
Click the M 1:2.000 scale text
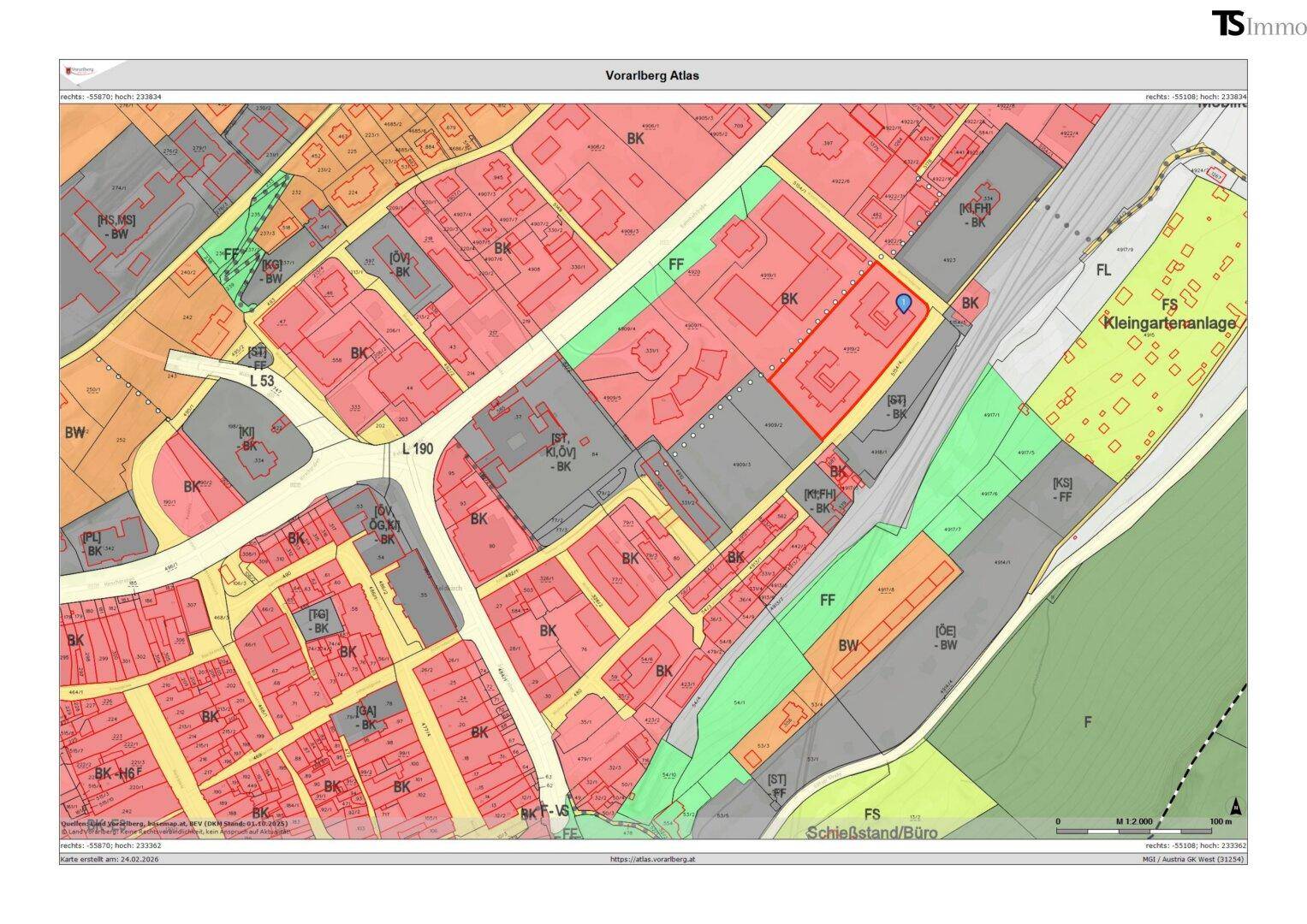click(x=1133, y=821)
